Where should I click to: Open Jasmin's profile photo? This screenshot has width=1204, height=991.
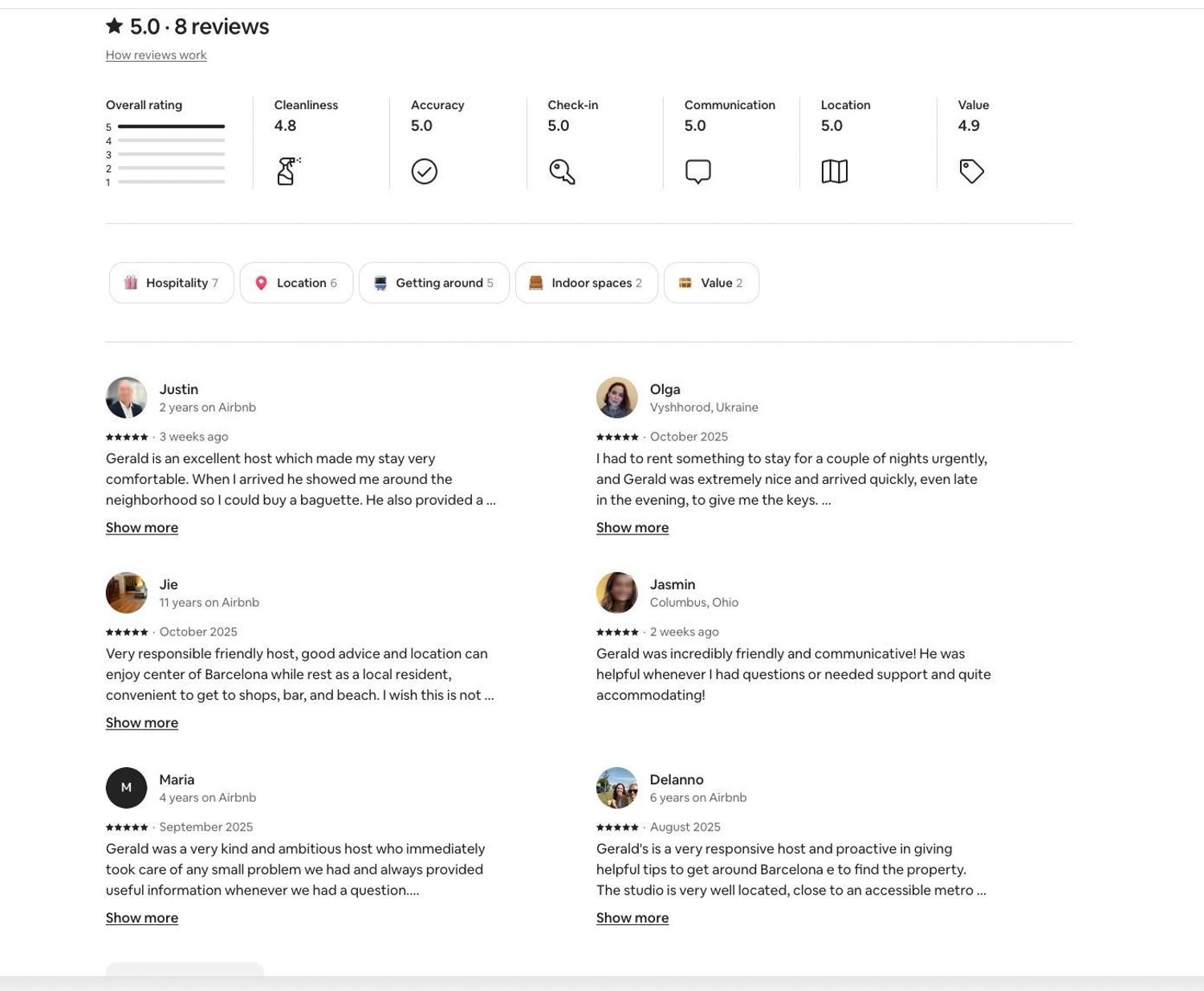click(x=617, y=593)
